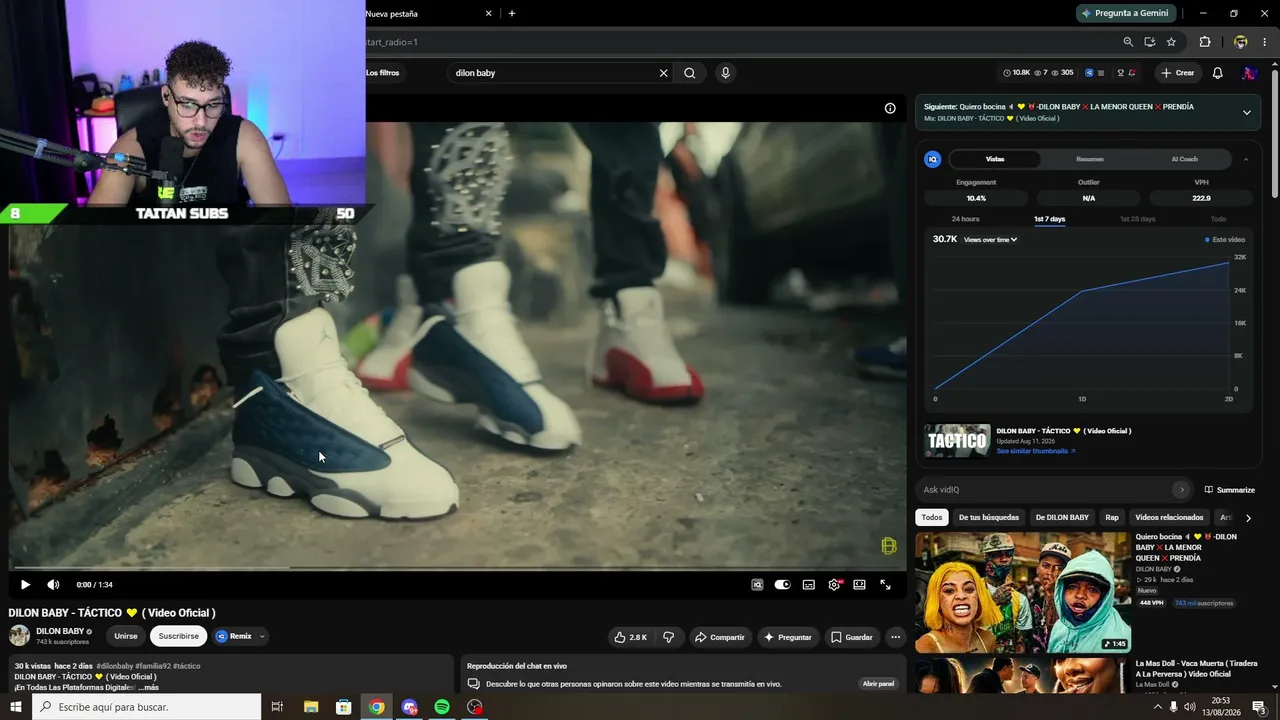Open Spotify from the taskbar

[x=442, y=707]
